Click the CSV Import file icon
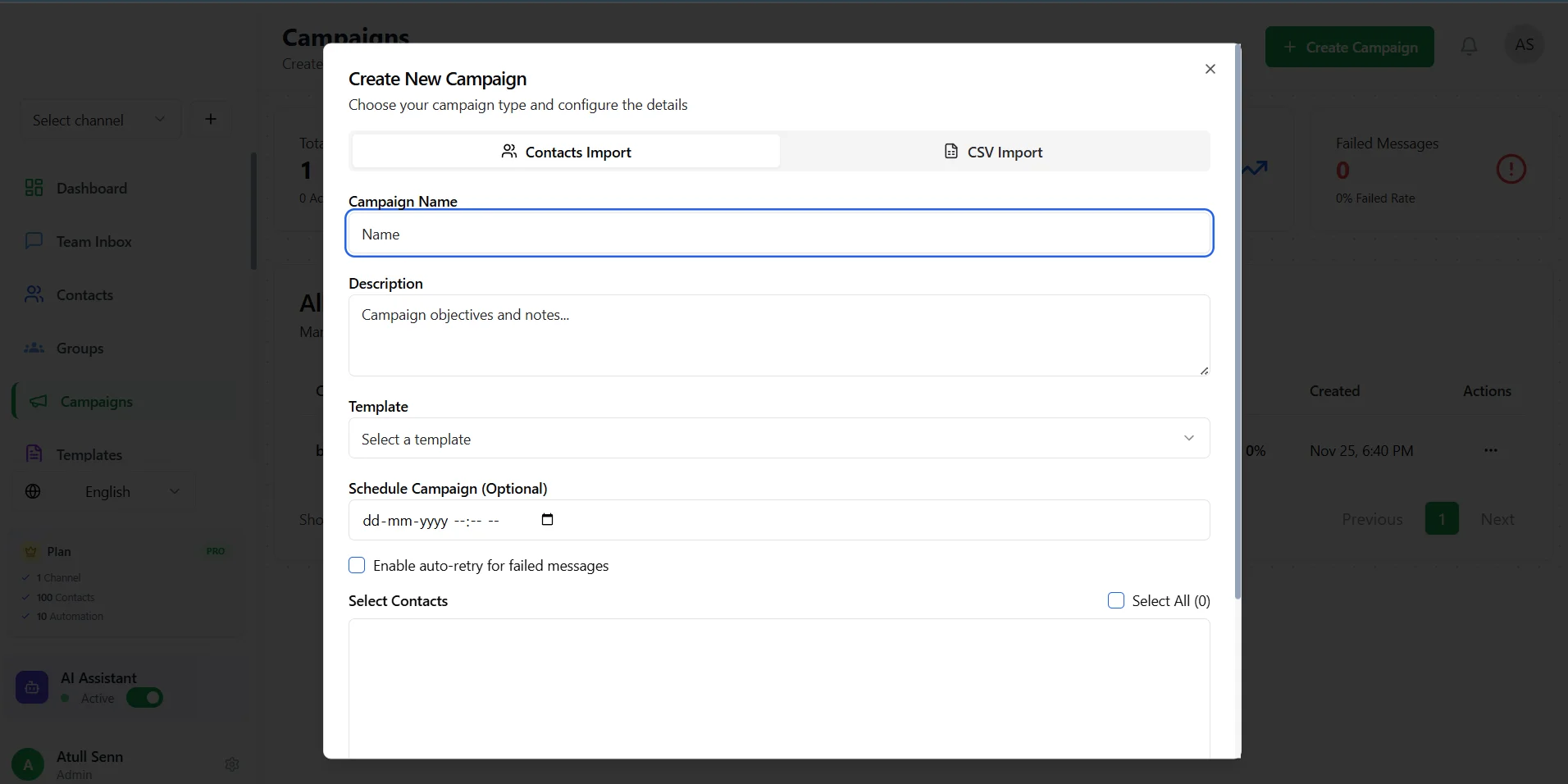 (x=951, y=151)
